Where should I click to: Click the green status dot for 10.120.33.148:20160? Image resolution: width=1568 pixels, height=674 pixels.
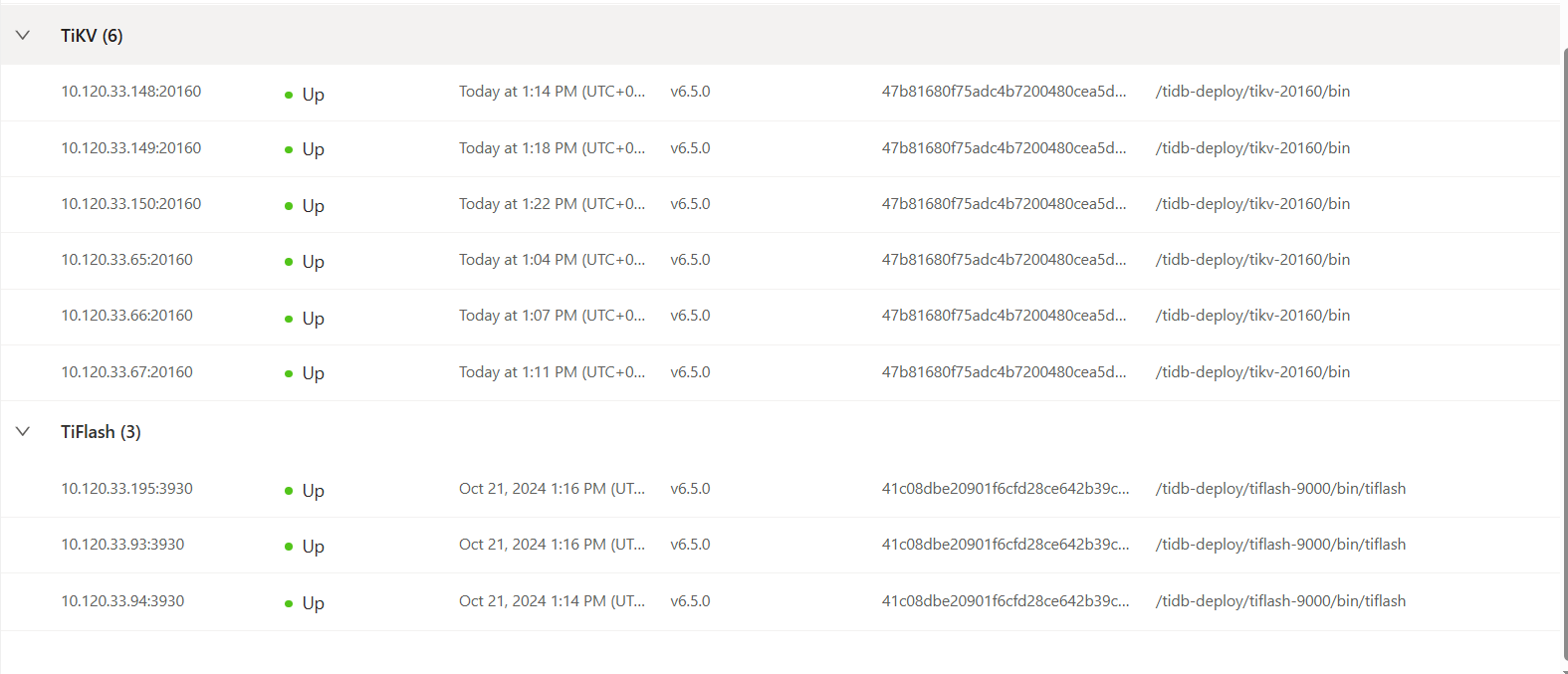pyautogui.click(x=289, y=96)
